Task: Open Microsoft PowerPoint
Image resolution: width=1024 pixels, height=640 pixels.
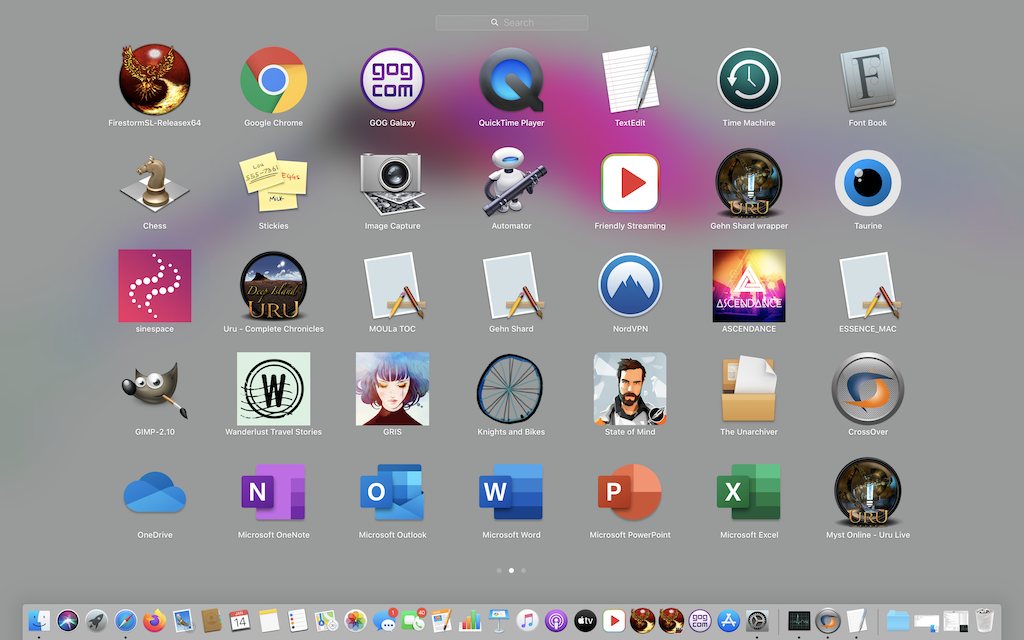Action: tap(630, 492)
